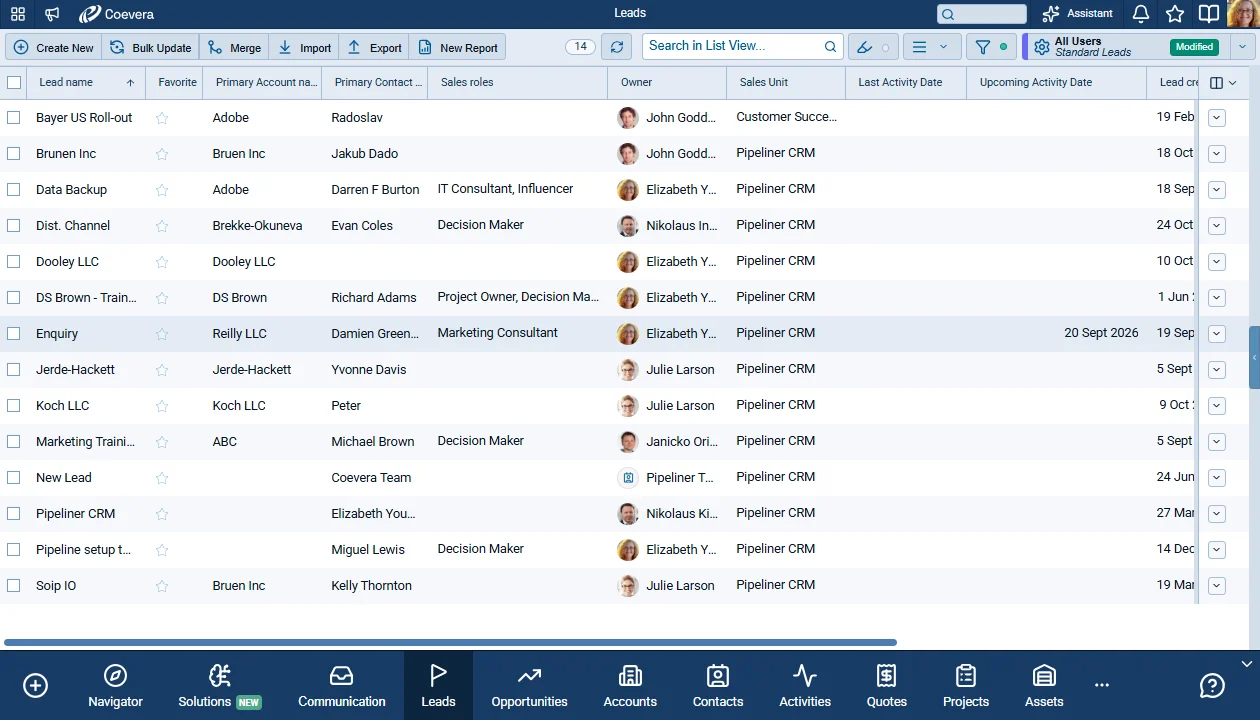The image size is (1260, 720).
Task: Expand the view type list dropdown
Action: point(932,47)
